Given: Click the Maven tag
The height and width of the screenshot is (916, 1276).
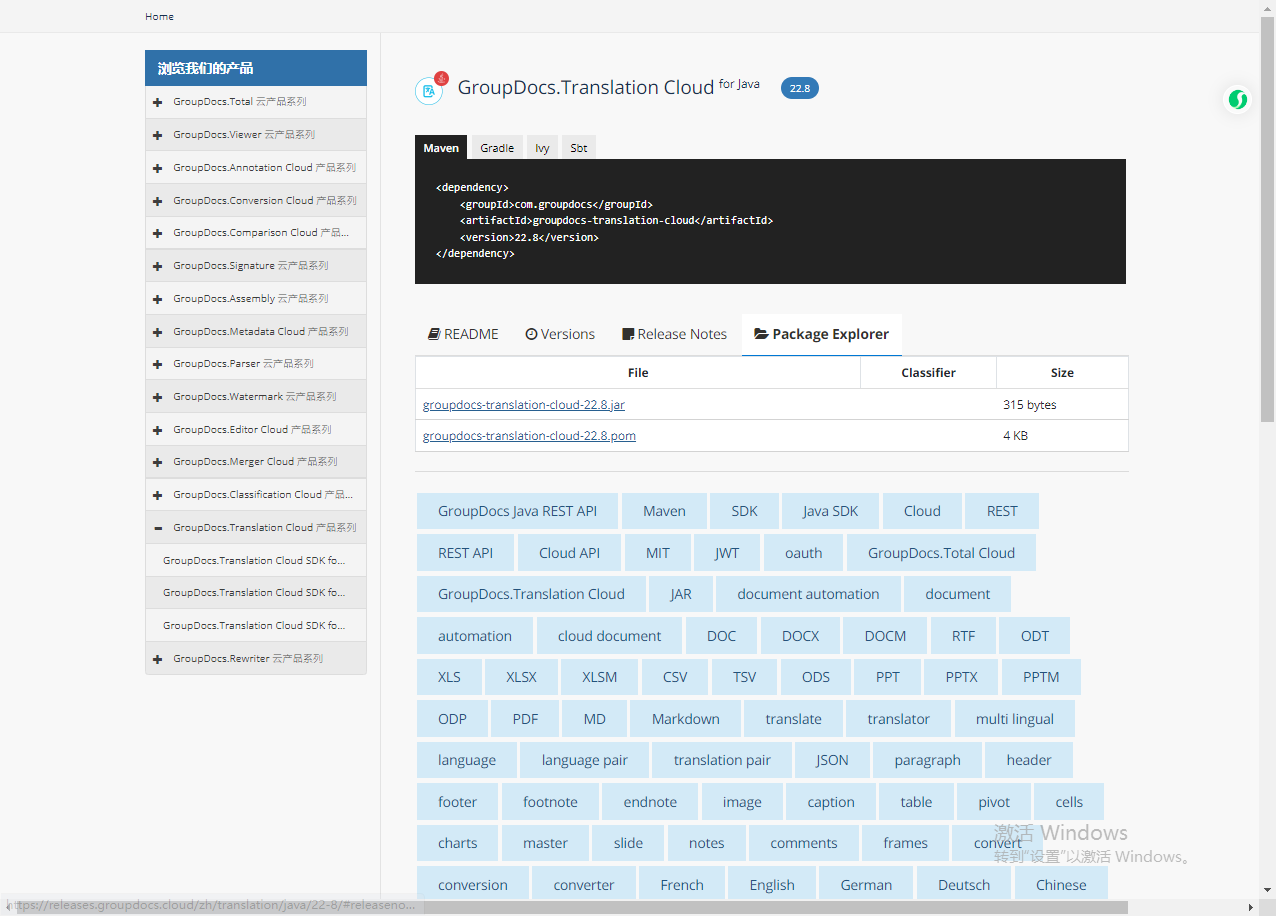Looking at the screenshot, I should pyautogui.click(x=664, y=511).
